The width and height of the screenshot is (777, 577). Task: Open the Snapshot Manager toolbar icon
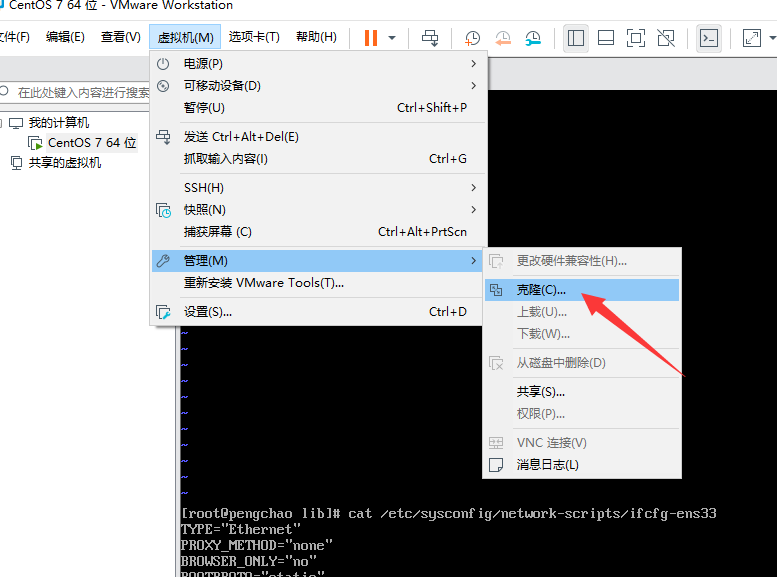tap(533, 38)
